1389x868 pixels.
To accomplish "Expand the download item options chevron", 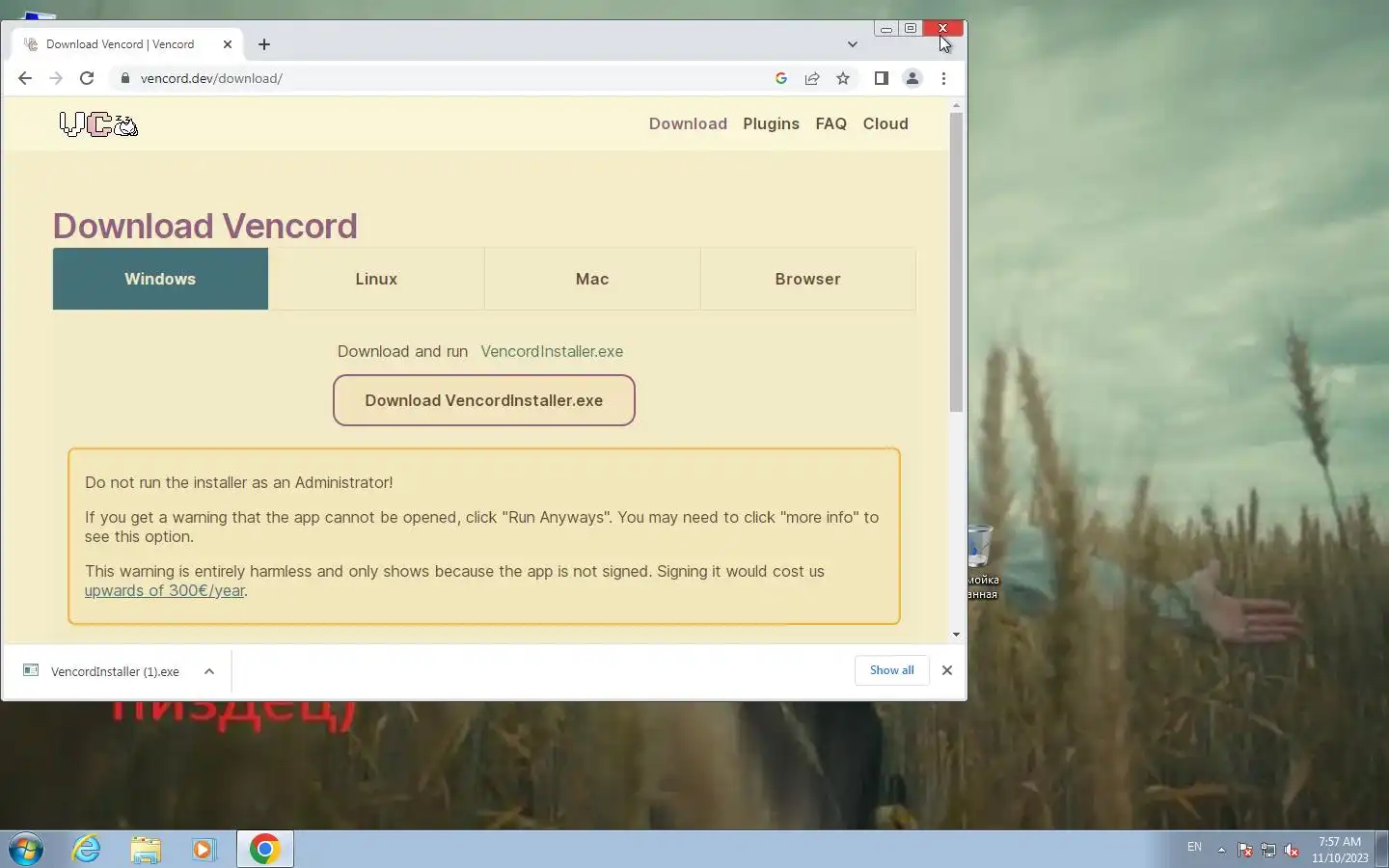I will tap(209, 671).
